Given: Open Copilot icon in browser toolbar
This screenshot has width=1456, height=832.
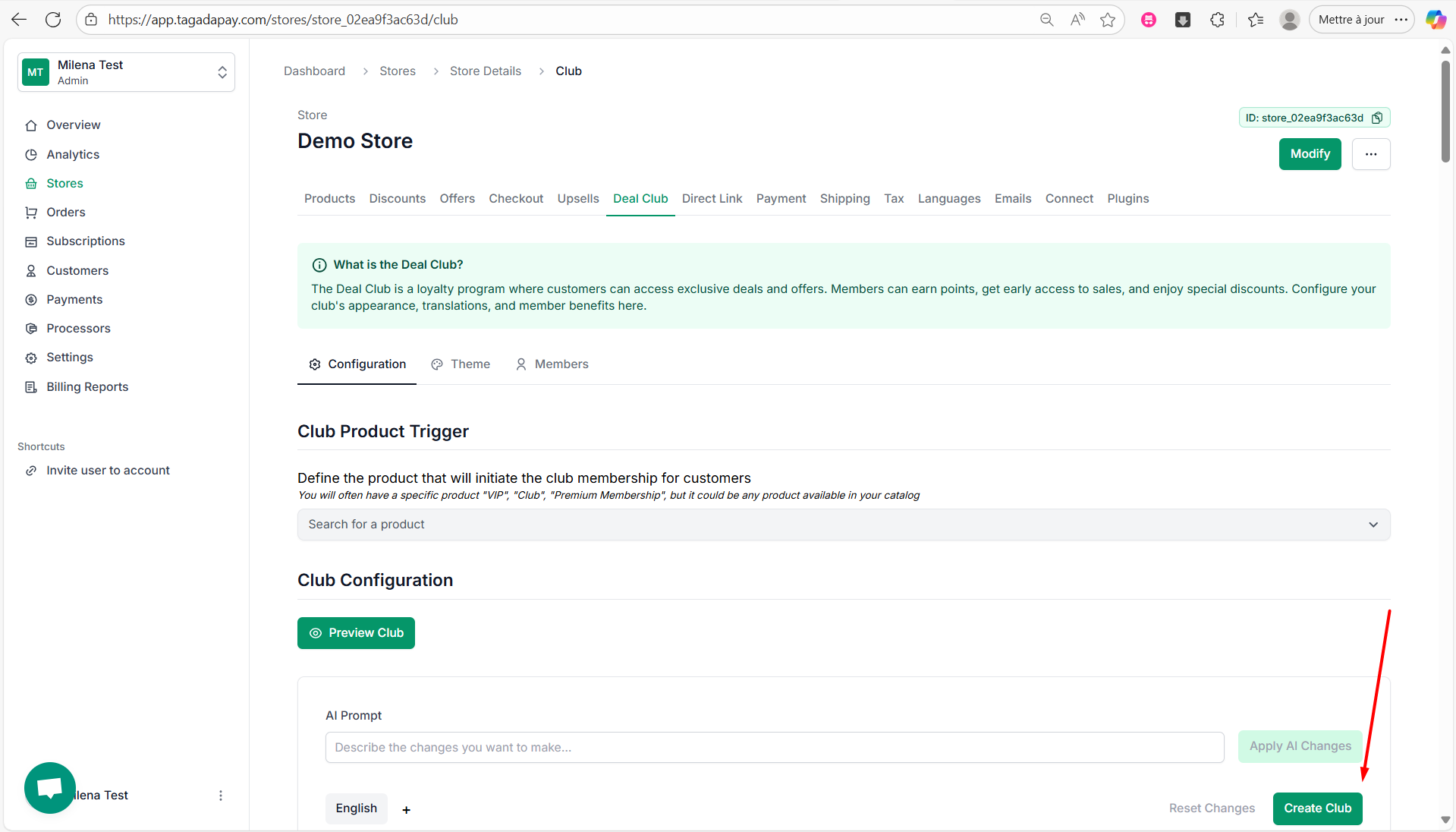Looking at the screenshot, I should [1436, 20].
